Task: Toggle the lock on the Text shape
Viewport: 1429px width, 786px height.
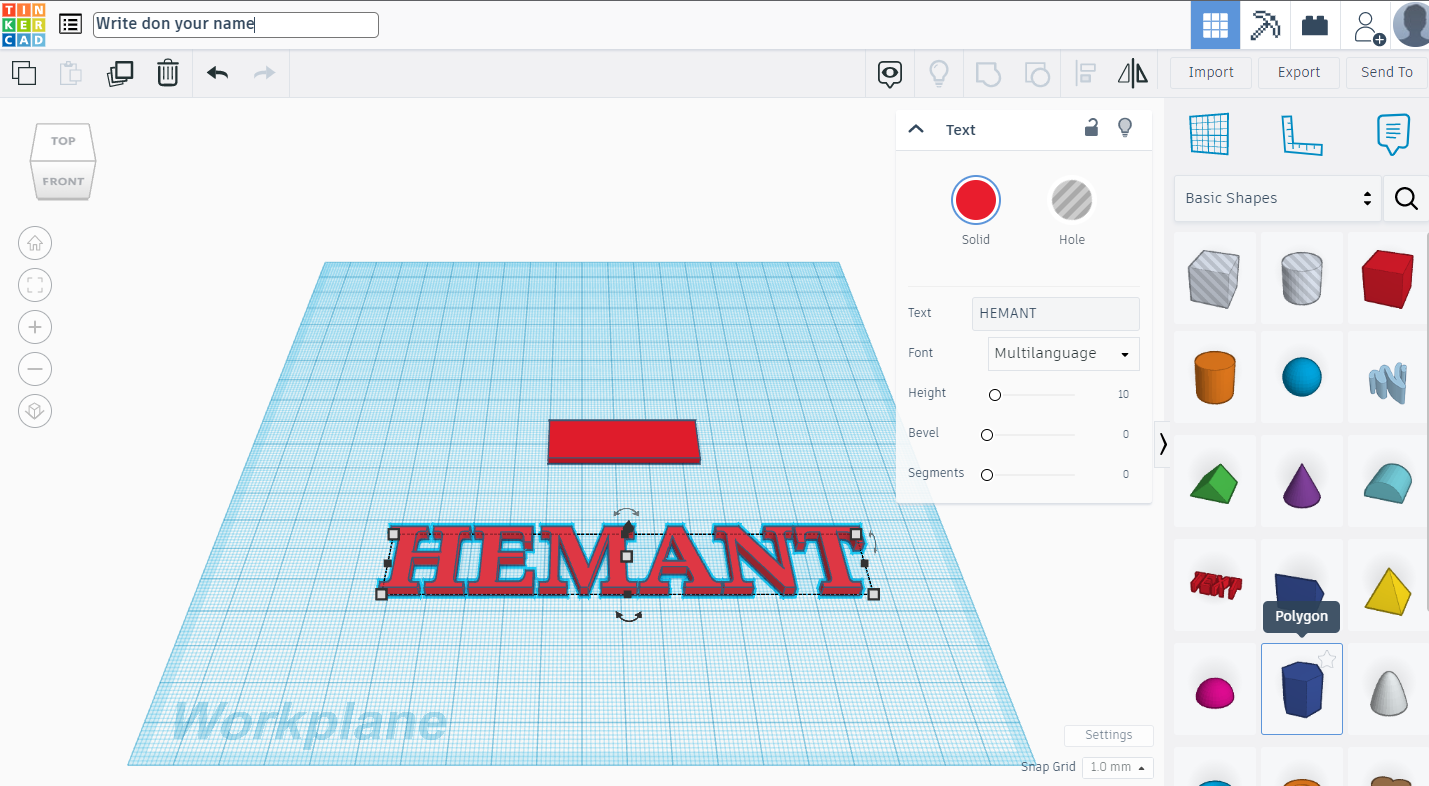Action: (x=1091, y=128)
